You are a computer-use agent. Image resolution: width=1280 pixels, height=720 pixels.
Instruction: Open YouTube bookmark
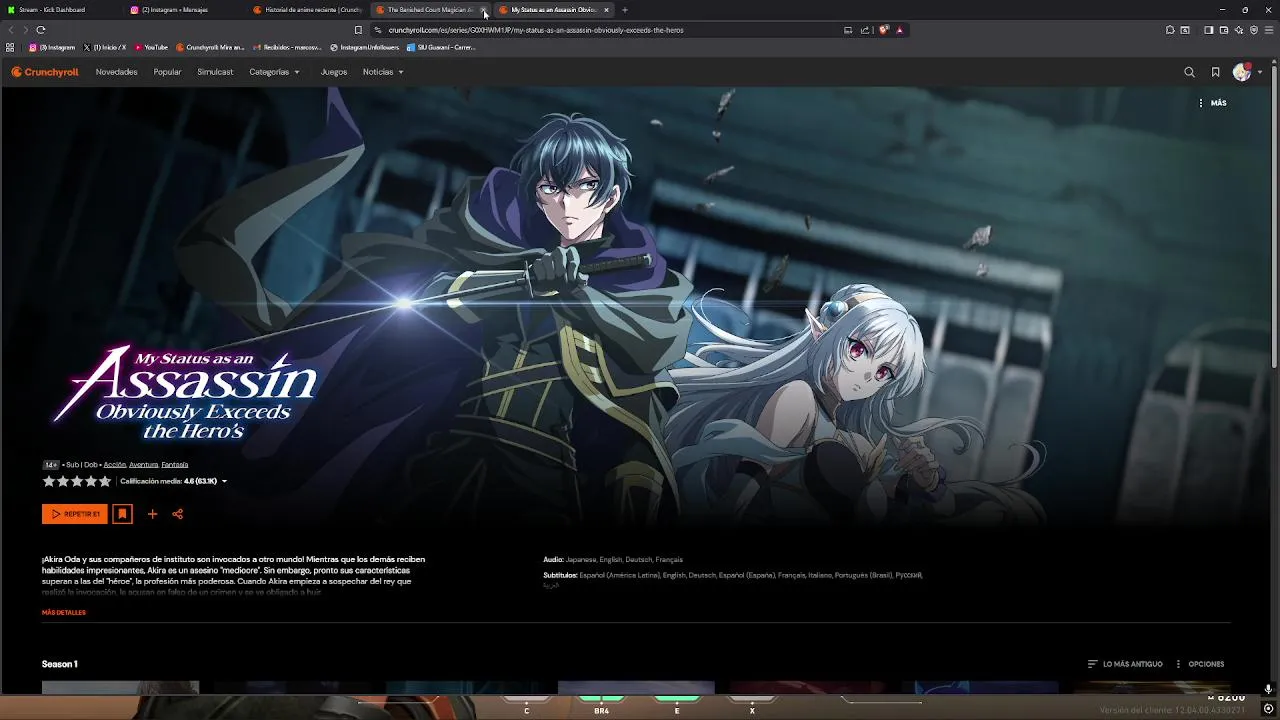tap(151, 47)
